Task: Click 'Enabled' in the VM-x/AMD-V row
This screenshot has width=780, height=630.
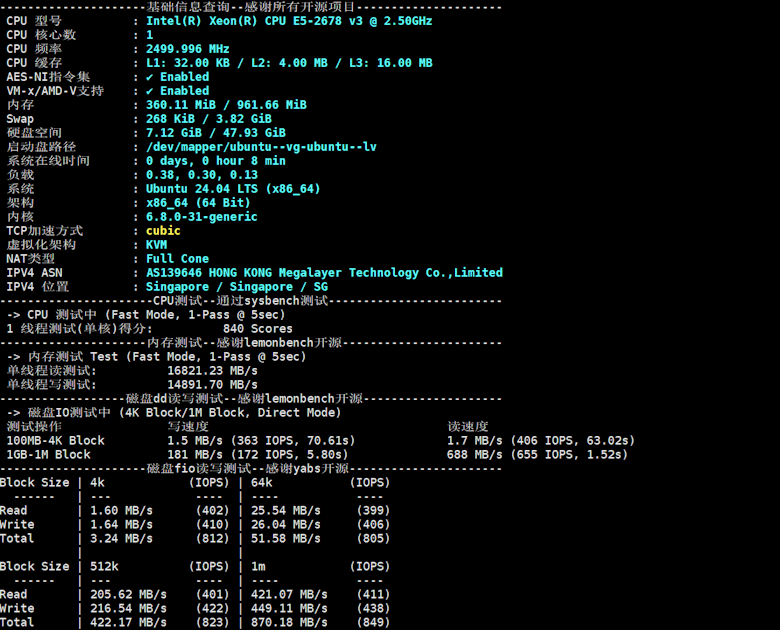Action: tap(185, 91)
